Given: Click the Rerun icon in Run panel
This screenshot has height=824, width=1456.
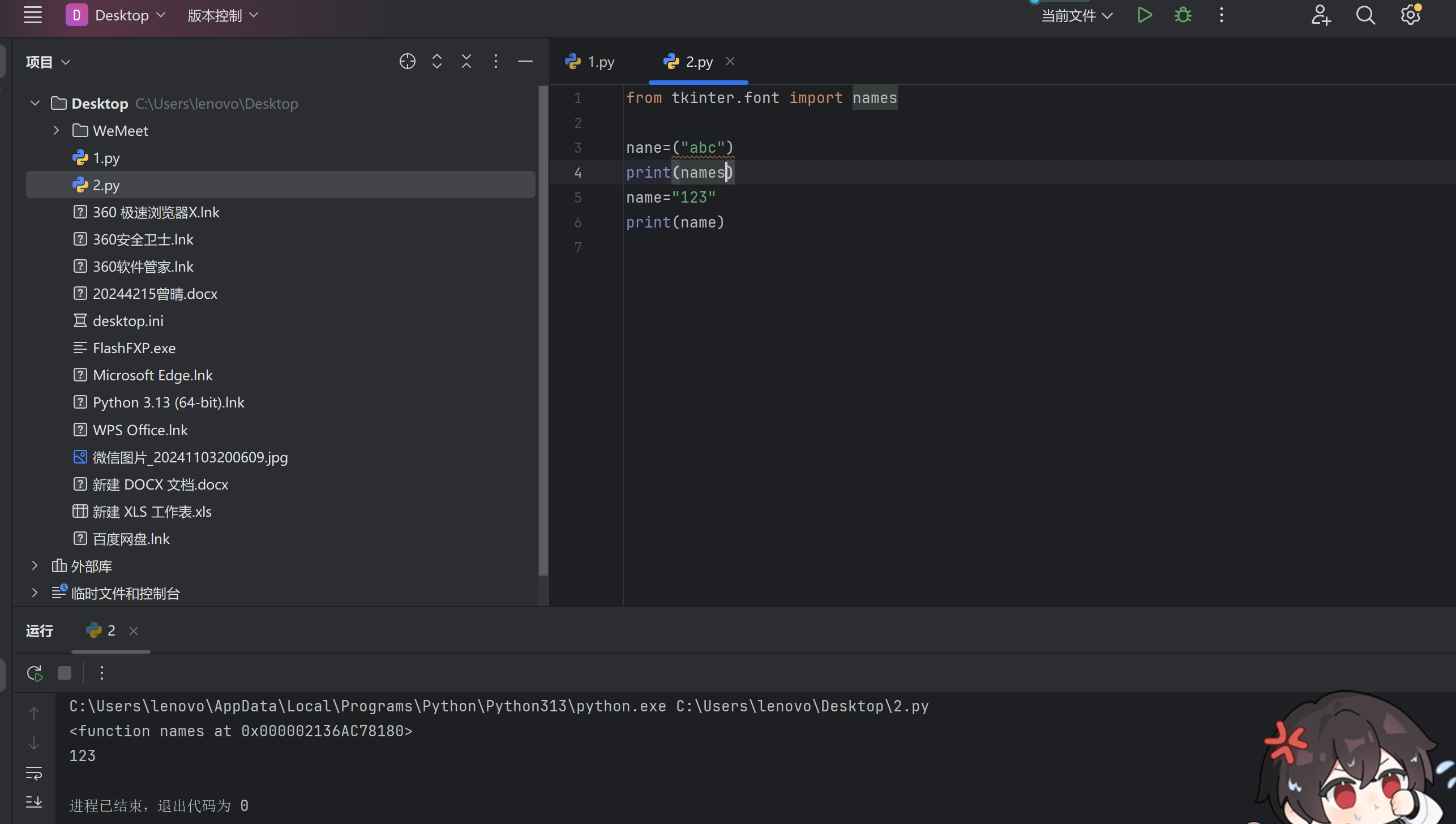Looking at the screenshot, I should tap(35, 673).
